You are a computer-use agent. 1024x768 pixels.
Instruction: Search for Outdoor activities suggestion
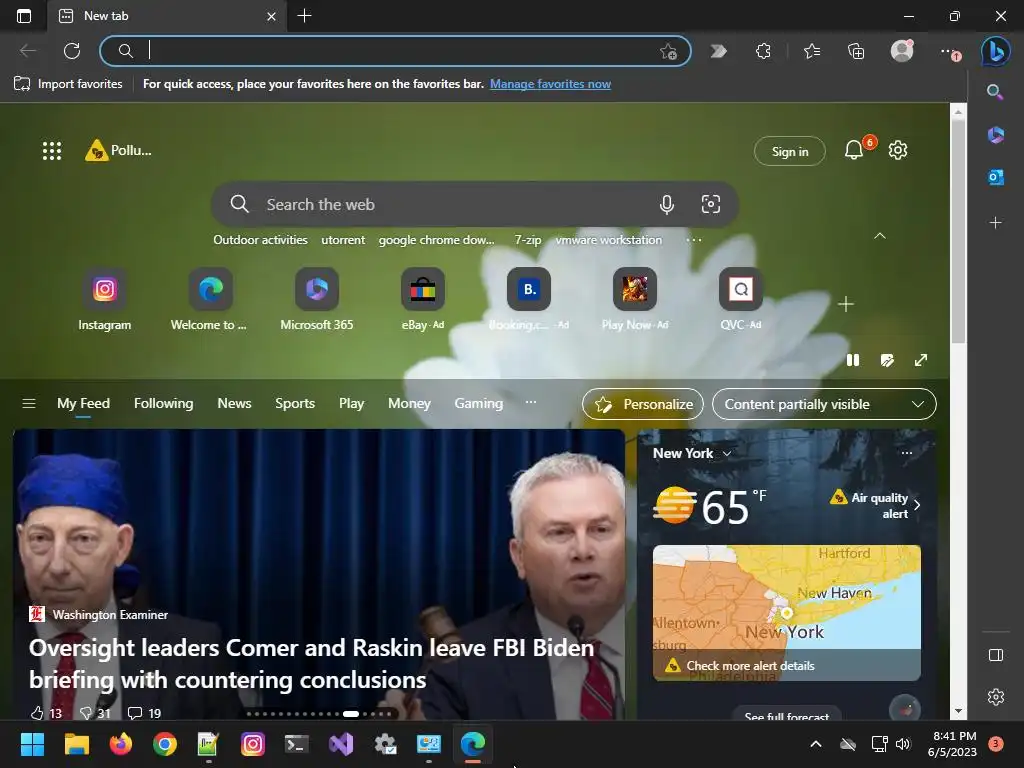[260, 240]
